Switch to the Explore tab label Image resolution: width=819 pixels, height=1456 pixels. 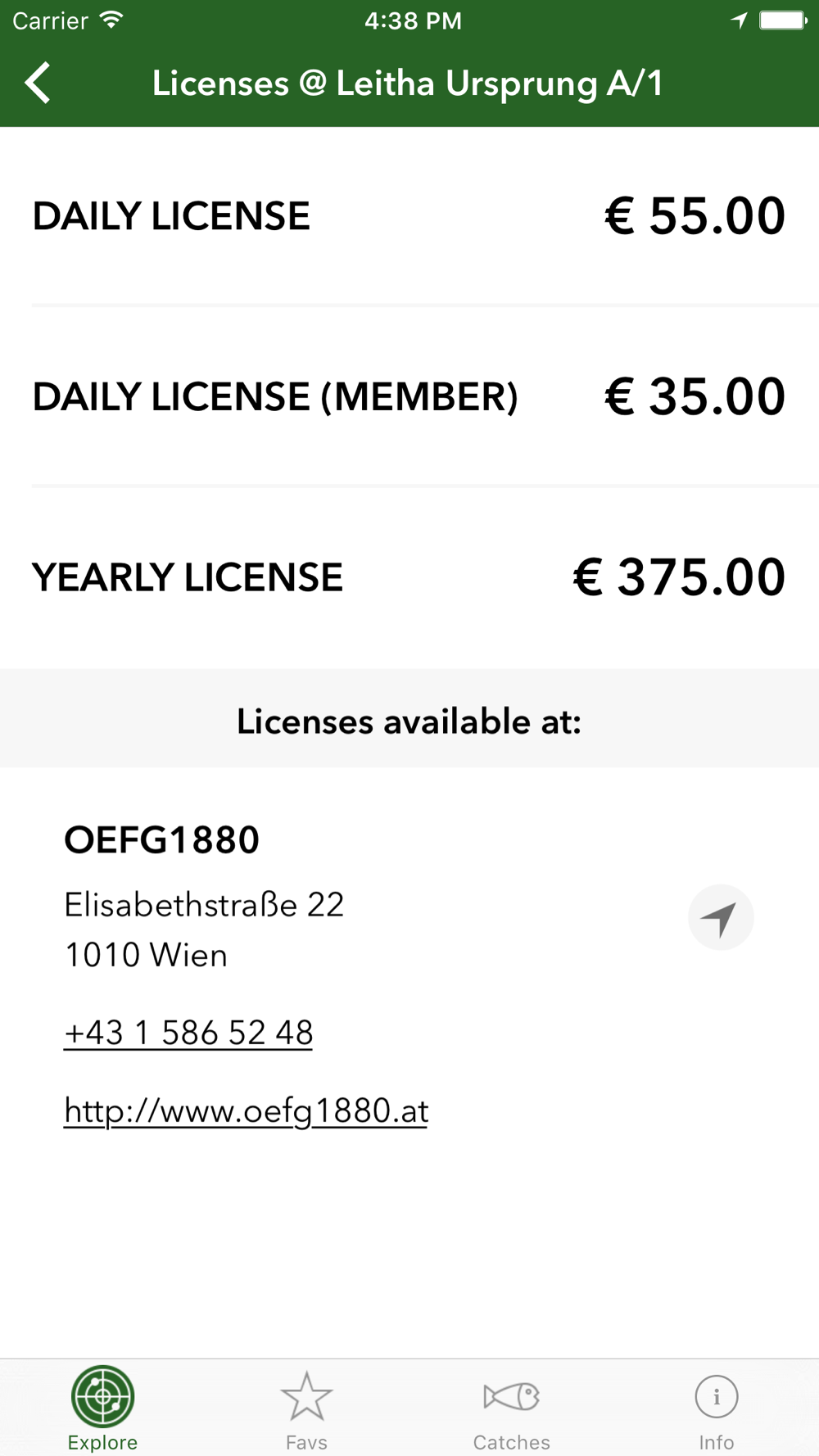[x=102, y=1442]
